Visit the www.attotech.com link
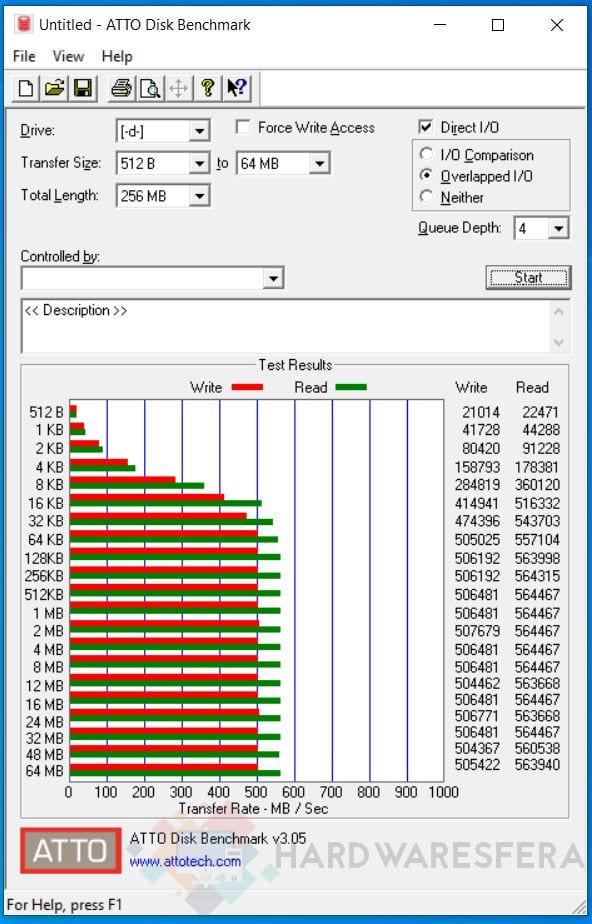 pos(185,862)
